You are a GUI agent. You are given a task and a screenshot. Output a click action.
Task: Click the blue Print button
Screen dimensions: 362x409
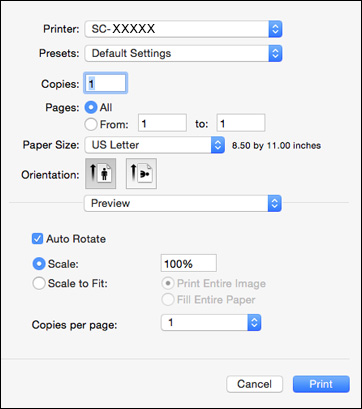click(x=321, y=384)
